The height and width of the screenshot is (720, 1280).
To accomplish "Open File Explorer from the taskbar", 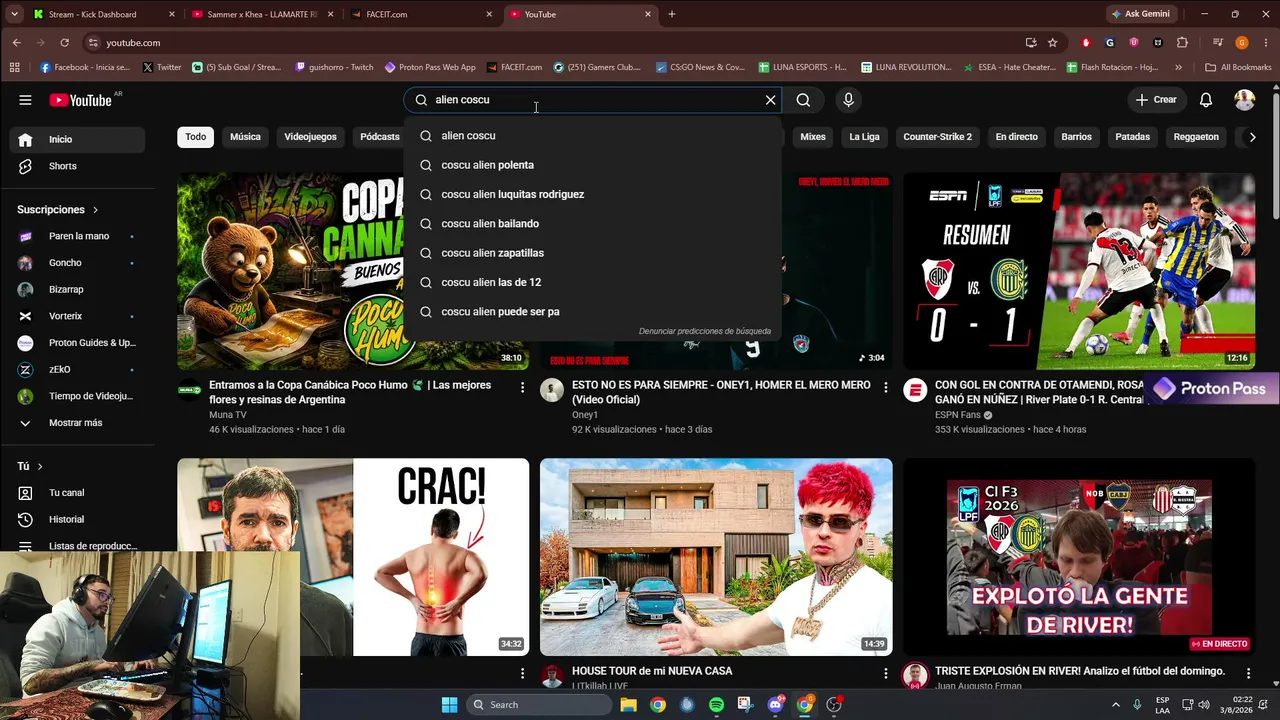I will point(628,705).
